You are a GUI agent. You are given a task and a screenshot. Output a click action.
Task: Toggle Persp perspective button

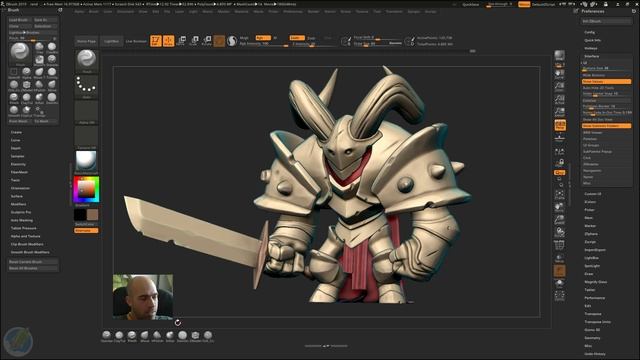point(560,125)
